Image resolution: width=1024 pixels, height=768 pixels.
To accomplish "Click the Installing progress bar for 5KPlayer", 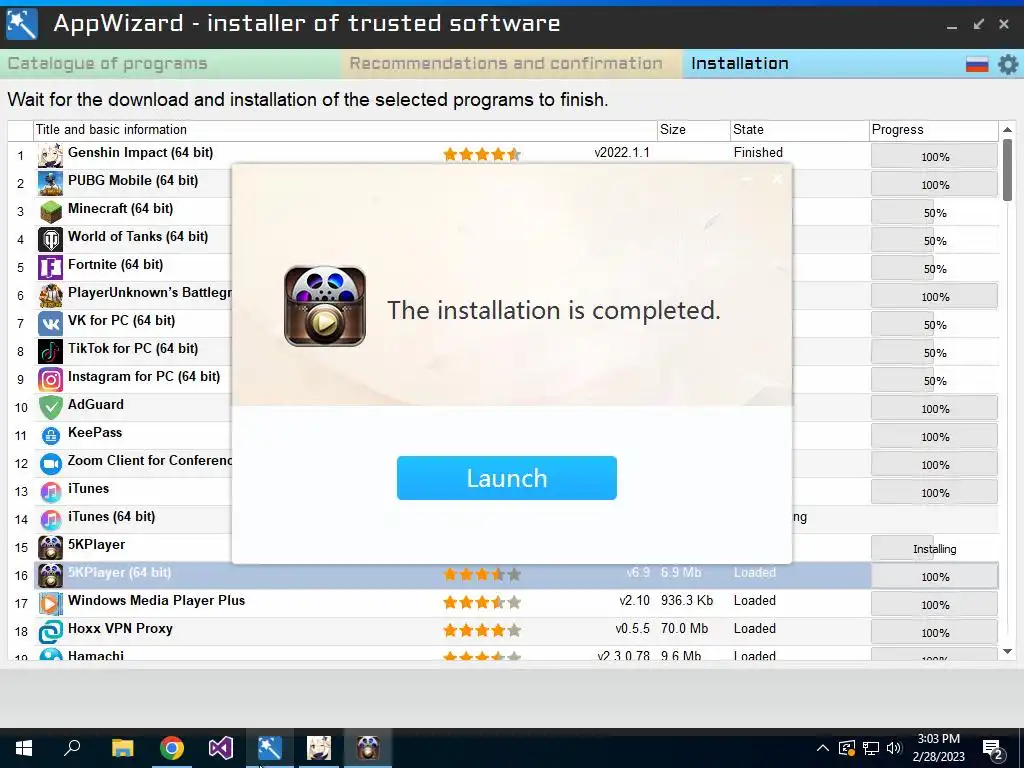I will click(935, 549).
